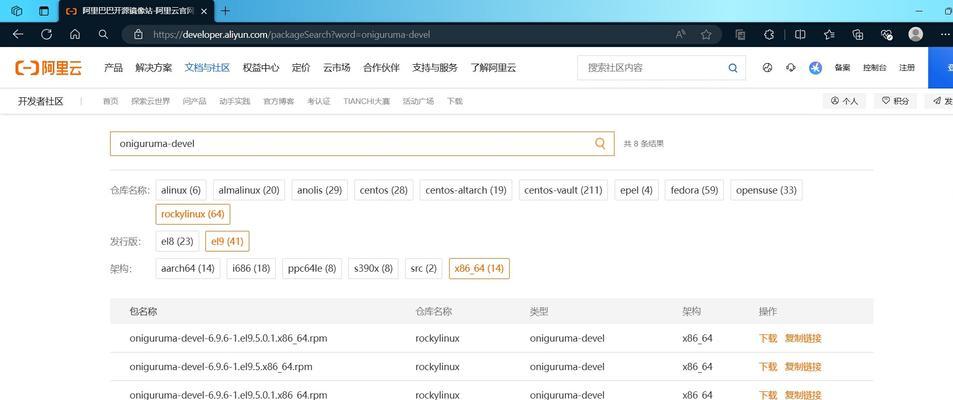Open the browser extensions puzzle icon

pyautogui.click(x=769, y=35)
